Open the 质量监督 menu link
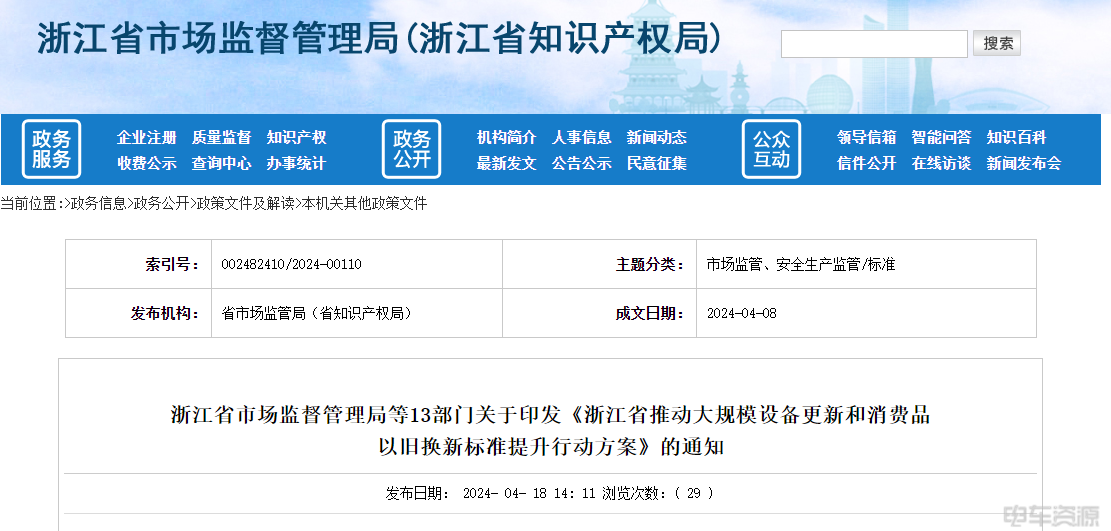This screenshot has height=531, width=1111. pos(221,138)
